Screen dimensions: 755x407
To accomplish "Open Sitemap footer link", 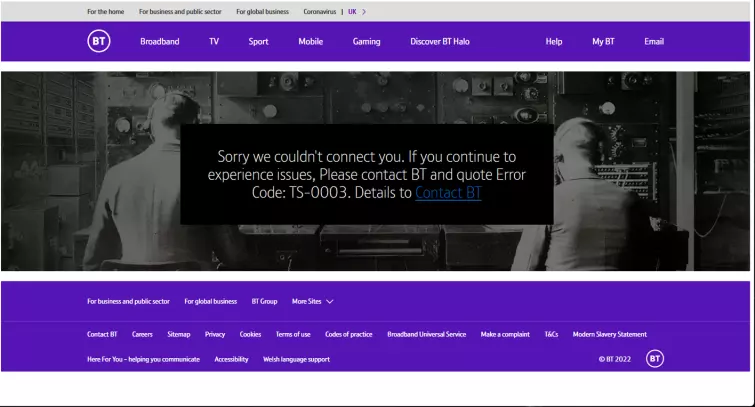I will (x=179, y=334).
